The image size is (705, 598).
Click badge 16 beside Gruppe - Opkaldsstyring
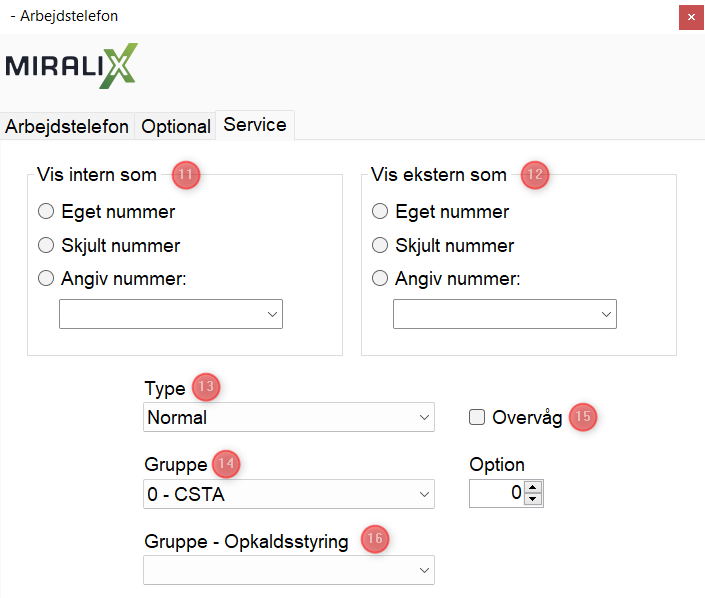pyautogui.click(x=375, y=539)
